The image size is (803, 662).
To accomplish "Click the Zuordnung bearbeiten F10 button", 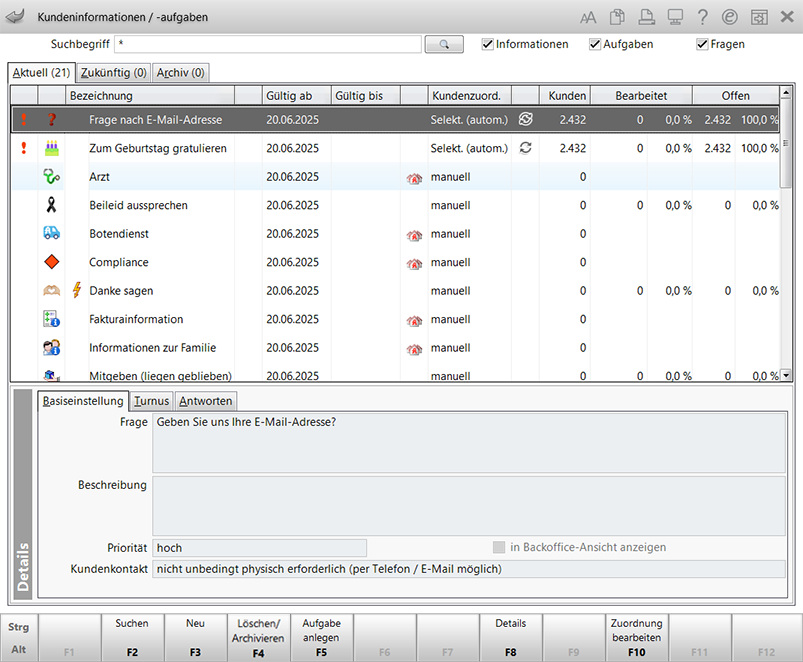I will (636, 637).
